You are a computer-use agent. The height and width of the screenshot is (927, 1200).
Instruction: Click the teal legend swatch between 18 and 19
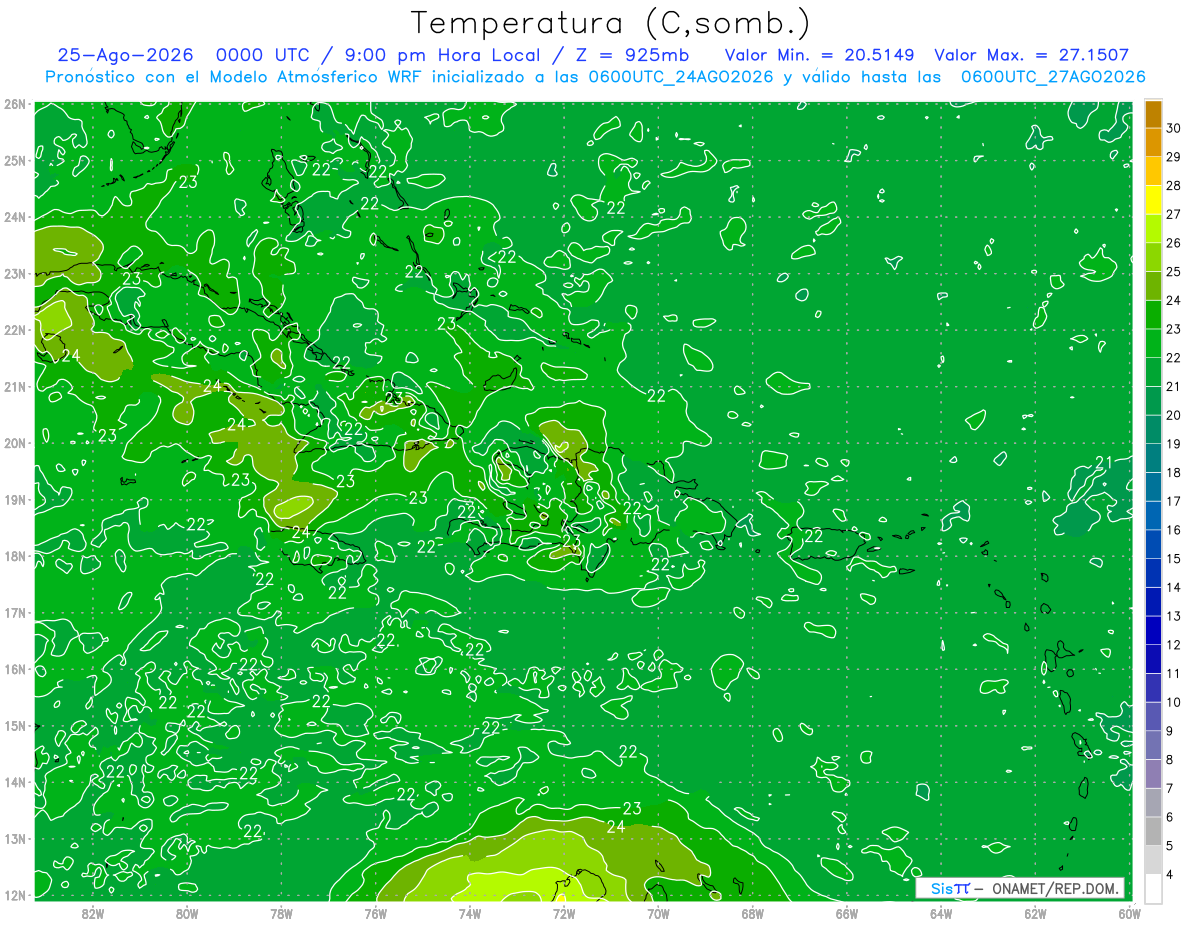pyautogui.click(x=1153, y=458)
